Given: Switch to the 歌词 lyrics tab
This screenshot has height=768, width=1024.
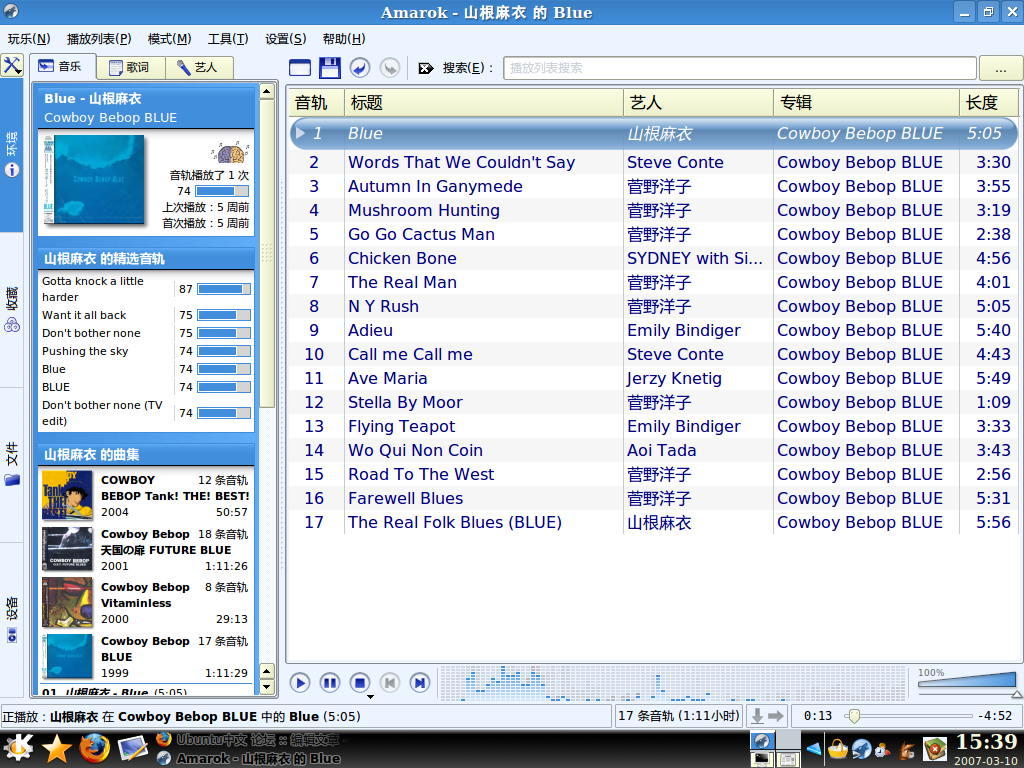Looking at the screenshot, I should [131, 68].
